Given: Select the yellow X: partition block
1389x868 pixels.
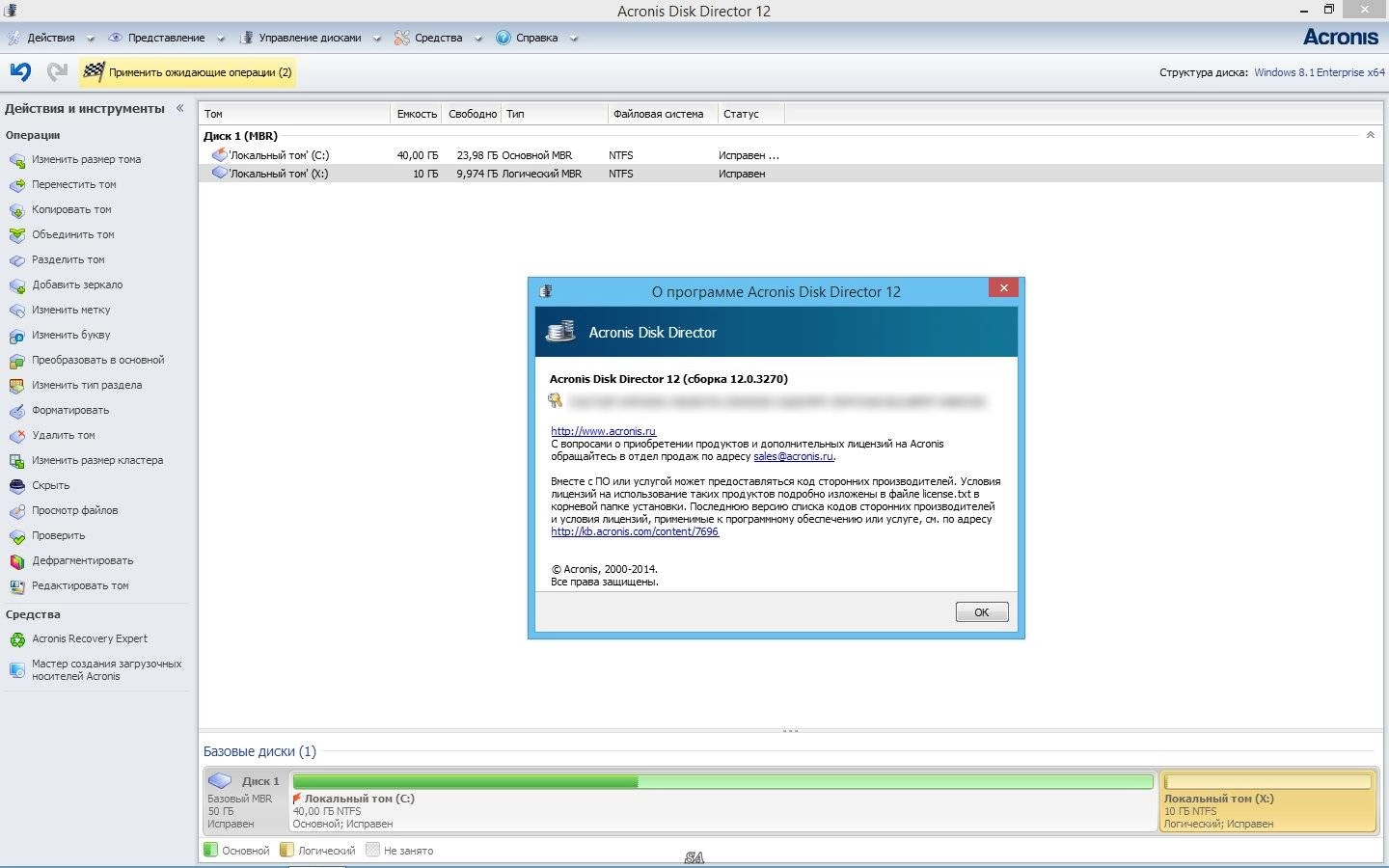Looking at the screenshot, I should point(1268,800).
